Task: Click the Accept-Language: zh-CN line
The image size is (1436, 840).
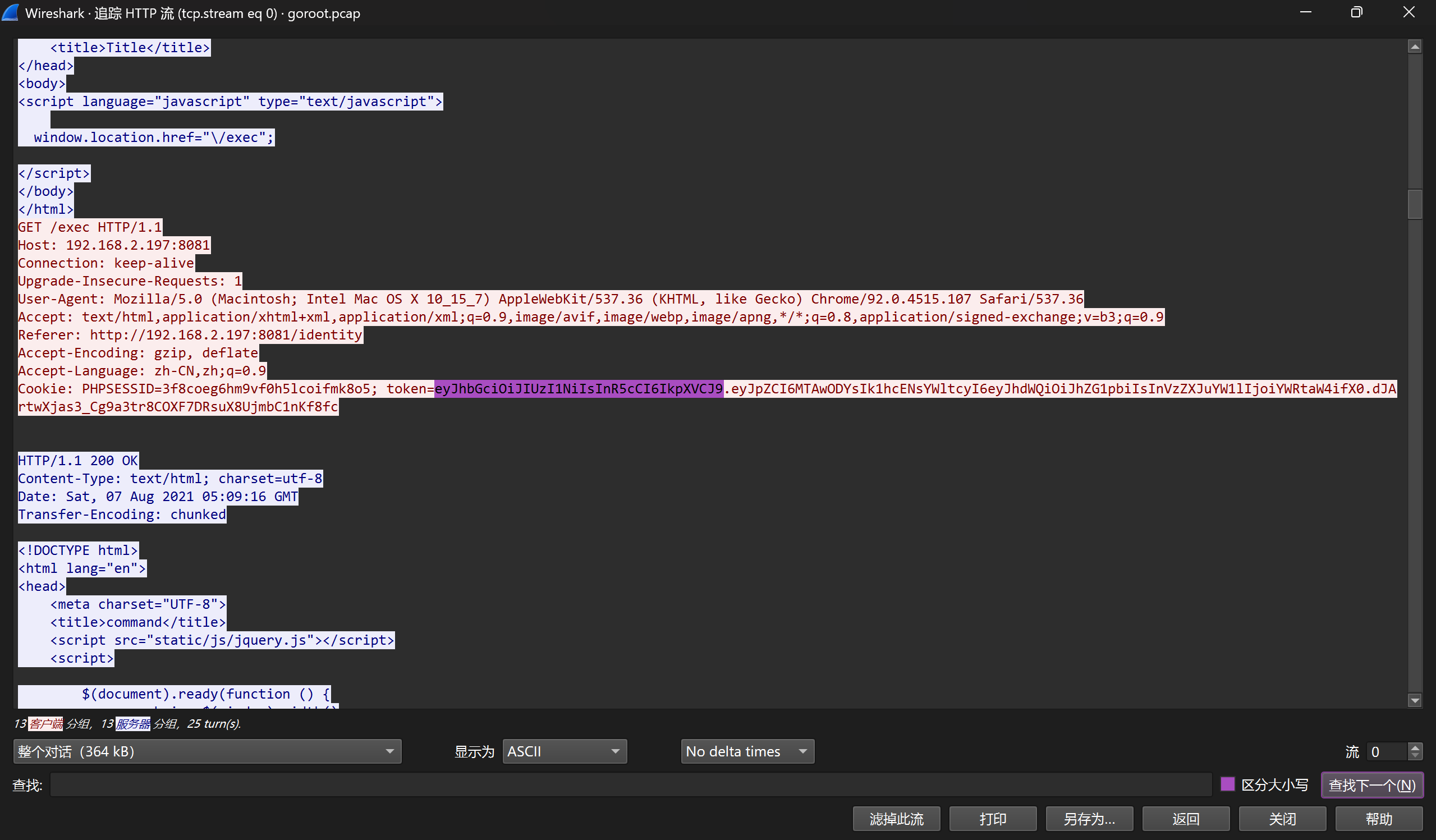Action: 143,370
